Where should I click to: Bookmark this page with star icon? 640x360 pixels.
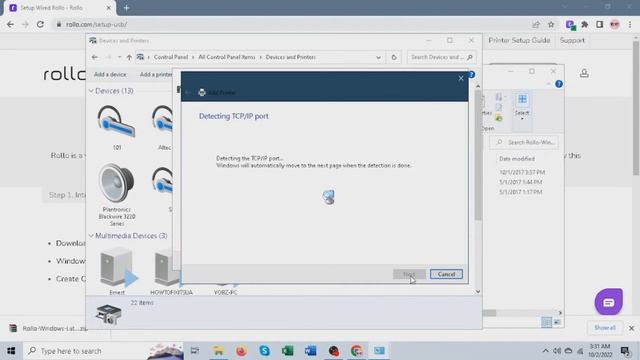point(551,24)
